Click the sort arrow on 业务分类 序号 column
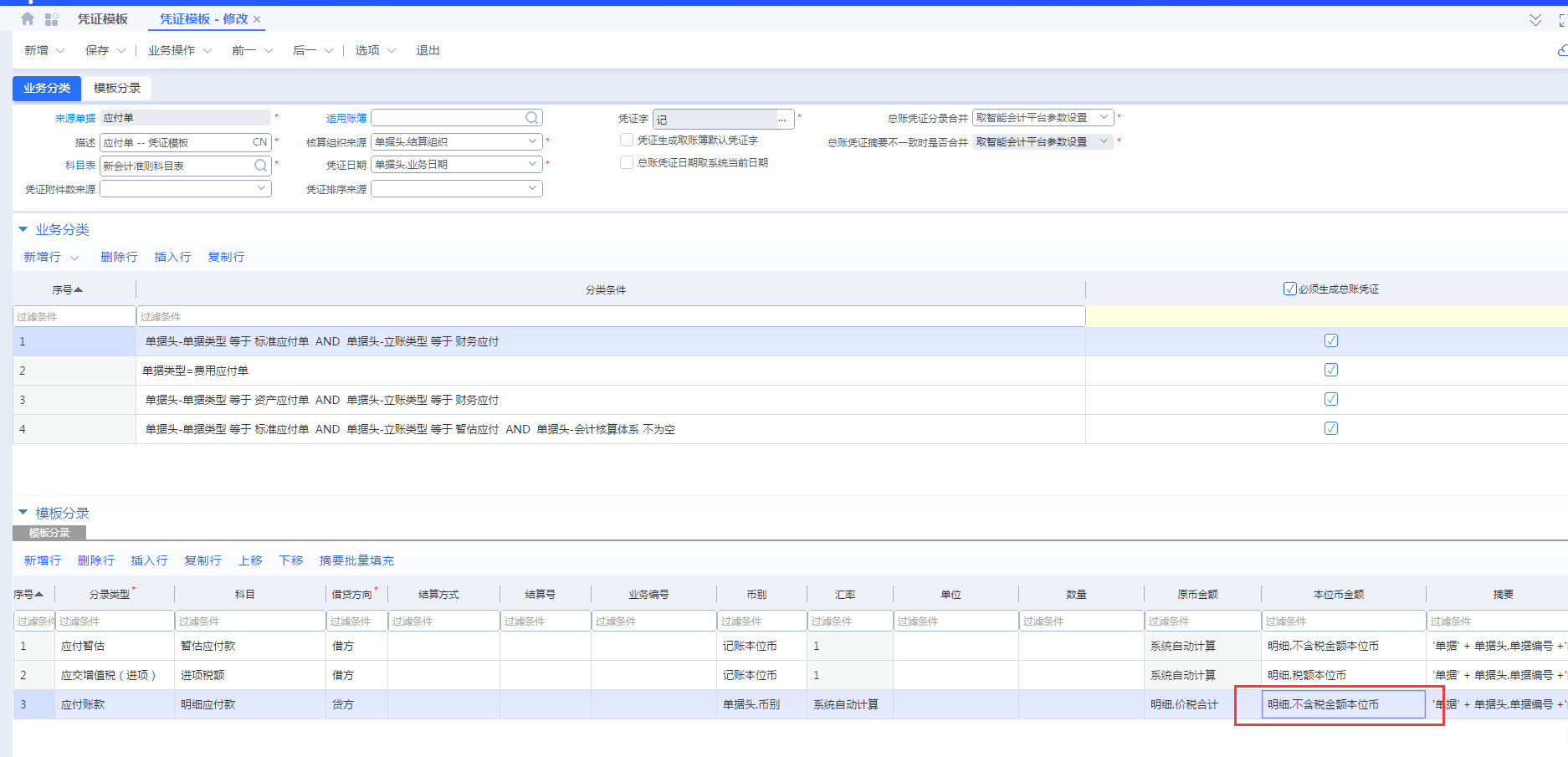Image resolution: width=1568 pixels, height=757 pixels. tap(79, 289)
